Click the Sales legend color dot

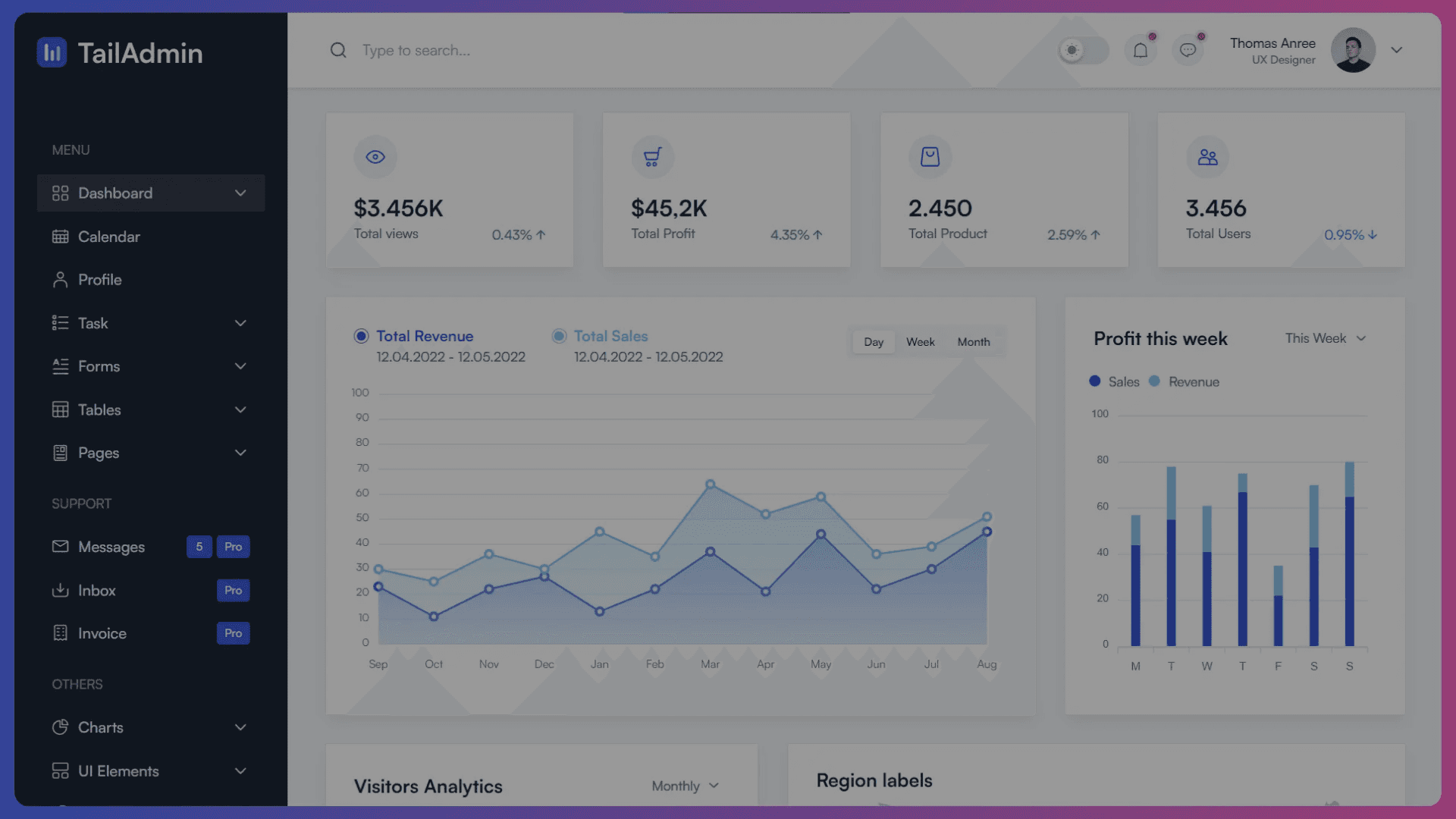click(x=1094, y=381)
